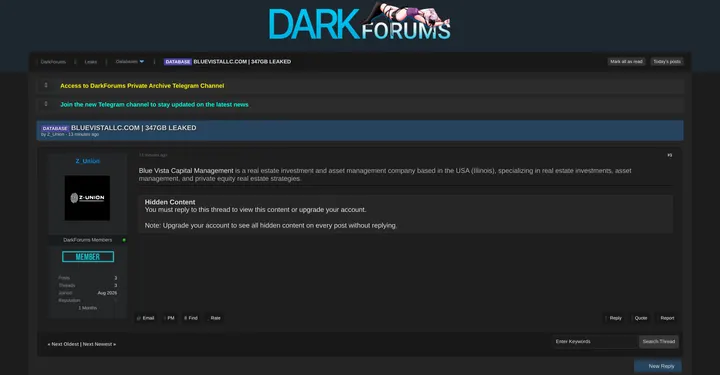Click icon beside new Telegram channel announcement
Image resolution: width=720 pixels, height=375 pixels.
click(46, 104)
